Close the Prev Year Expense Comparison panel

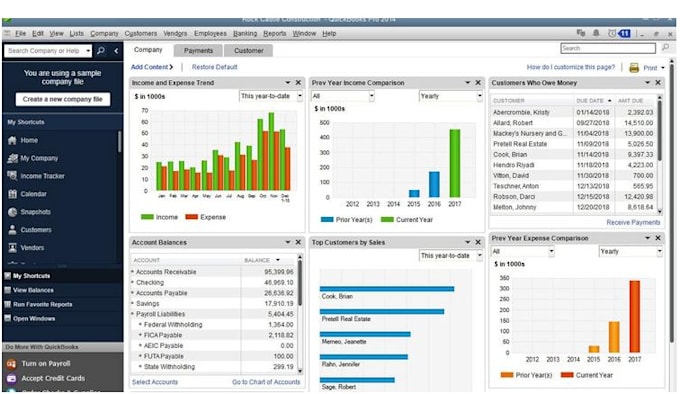click(x=658, y=238)
